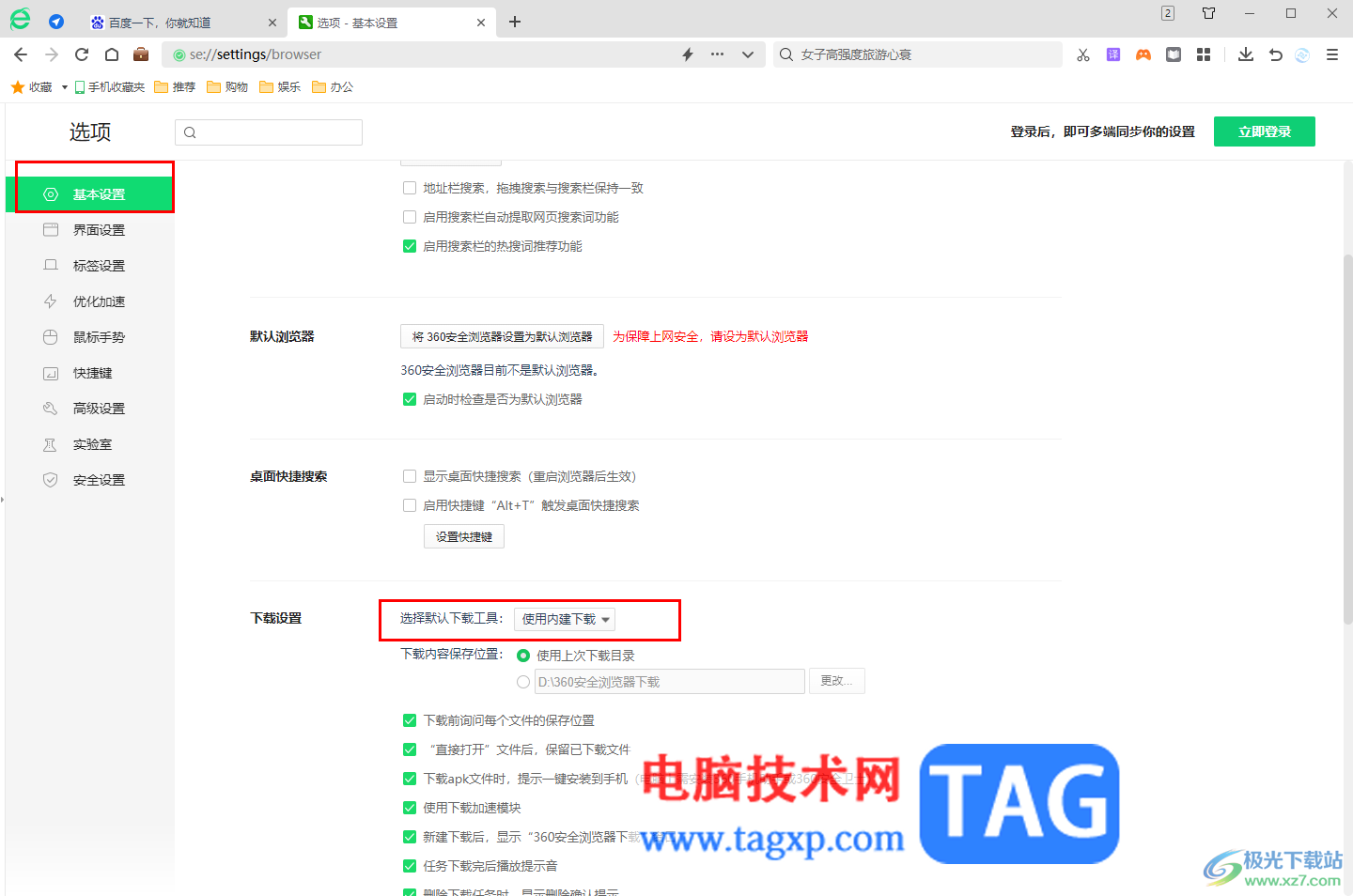Expand the favorites dropdown arrow
Image resolution: width=1353 pixels, height=896 pixels.
coord(65,87)
